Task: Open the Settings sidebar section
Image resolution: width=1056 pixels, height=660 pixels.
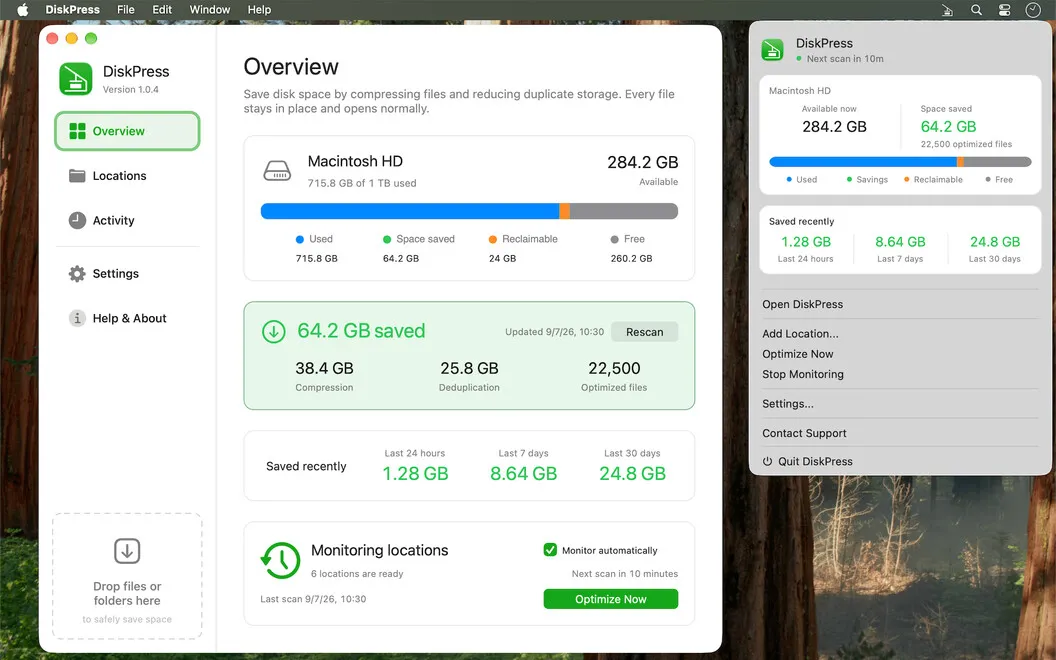Action: click(127, 273)
